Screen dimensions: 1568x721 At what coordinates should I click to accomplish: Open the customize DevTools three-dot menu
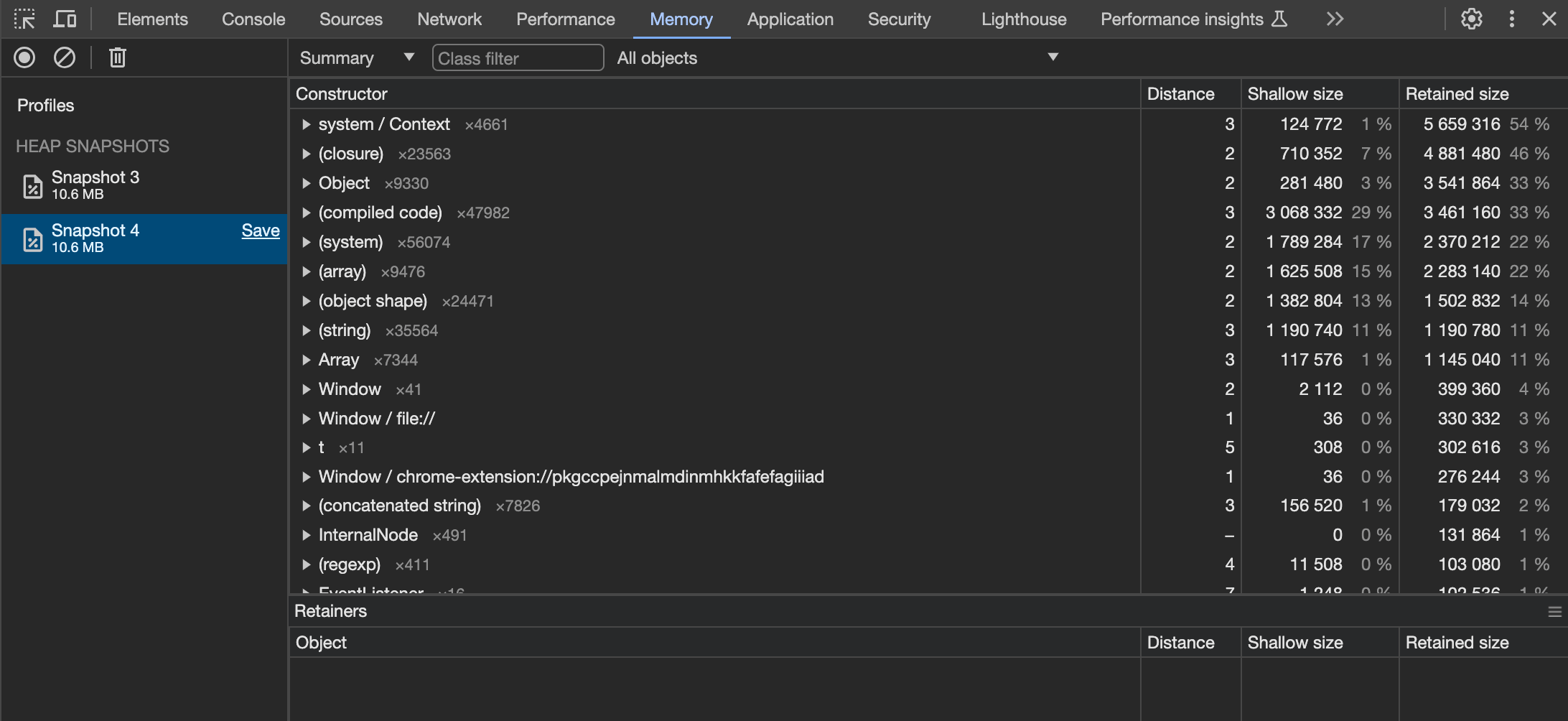1512,19
